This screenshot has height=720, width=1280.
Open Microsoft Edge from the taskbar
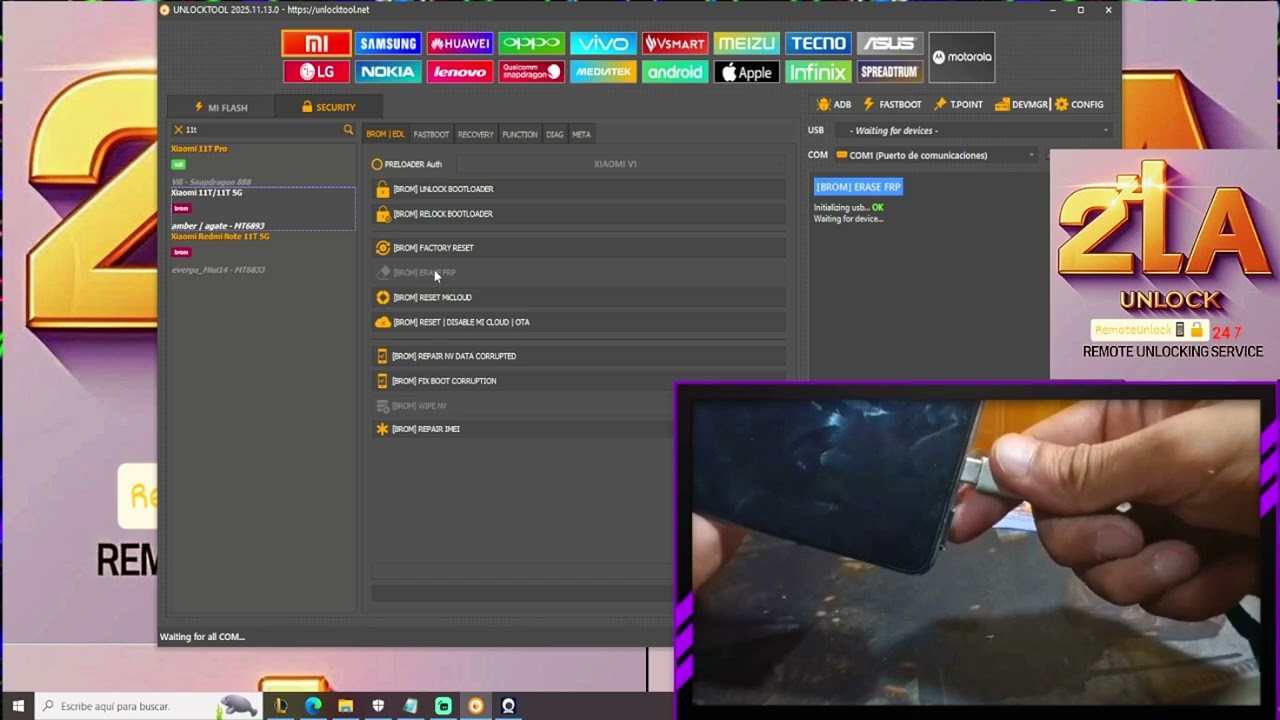coord(313,706)
